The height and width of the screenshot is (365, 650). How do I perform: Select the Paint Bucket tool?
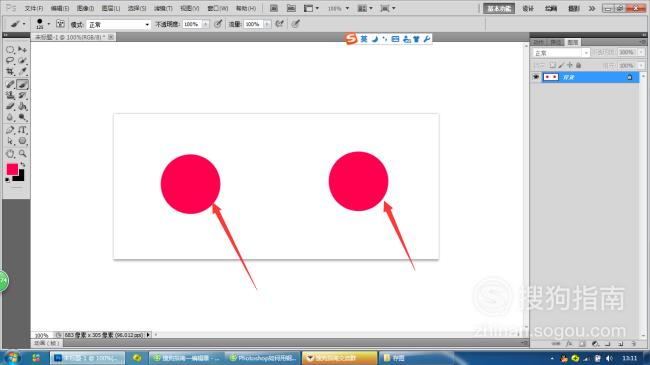22,106
